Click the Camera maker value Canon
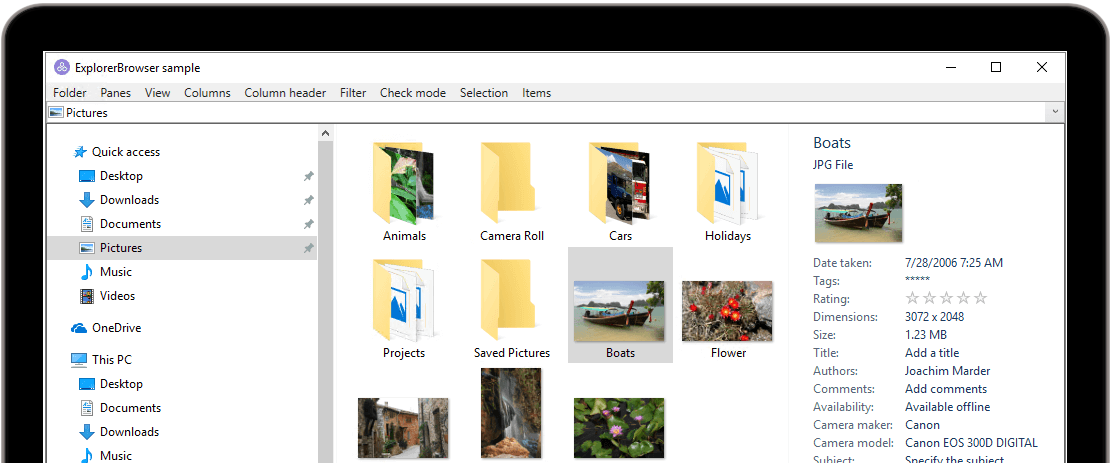This screenshot has width=1112, height=463. point(923,425)
